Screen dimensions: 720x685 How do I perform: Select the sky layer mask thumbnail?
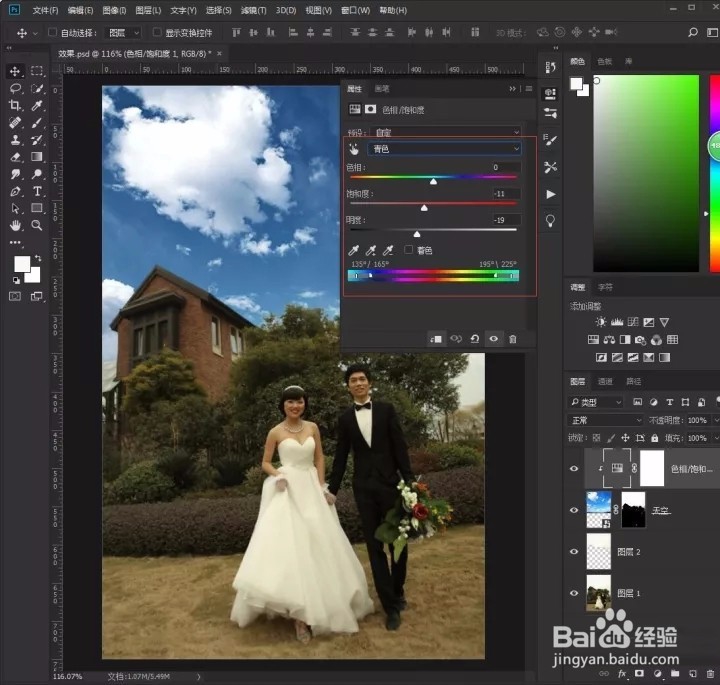coord(633,510)
